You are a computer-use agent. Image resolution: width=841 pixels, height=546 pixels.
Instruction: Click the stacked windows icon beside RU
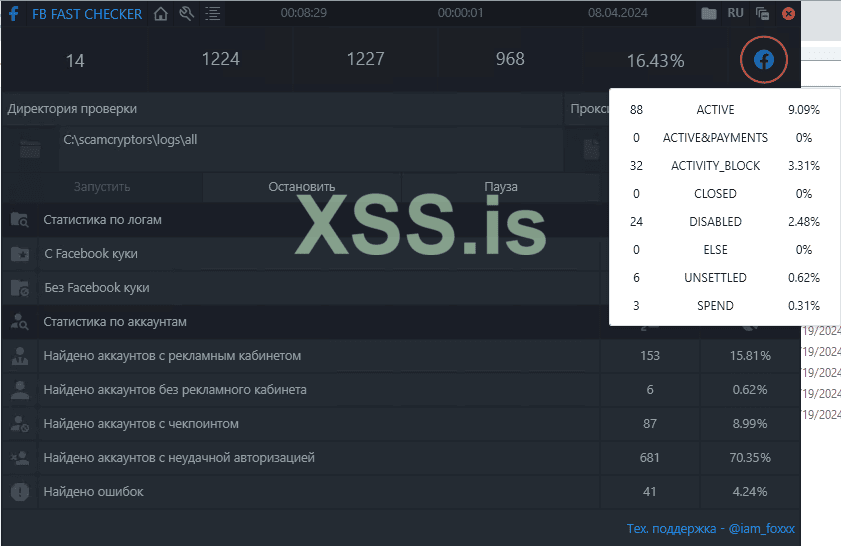pos(763,14)
